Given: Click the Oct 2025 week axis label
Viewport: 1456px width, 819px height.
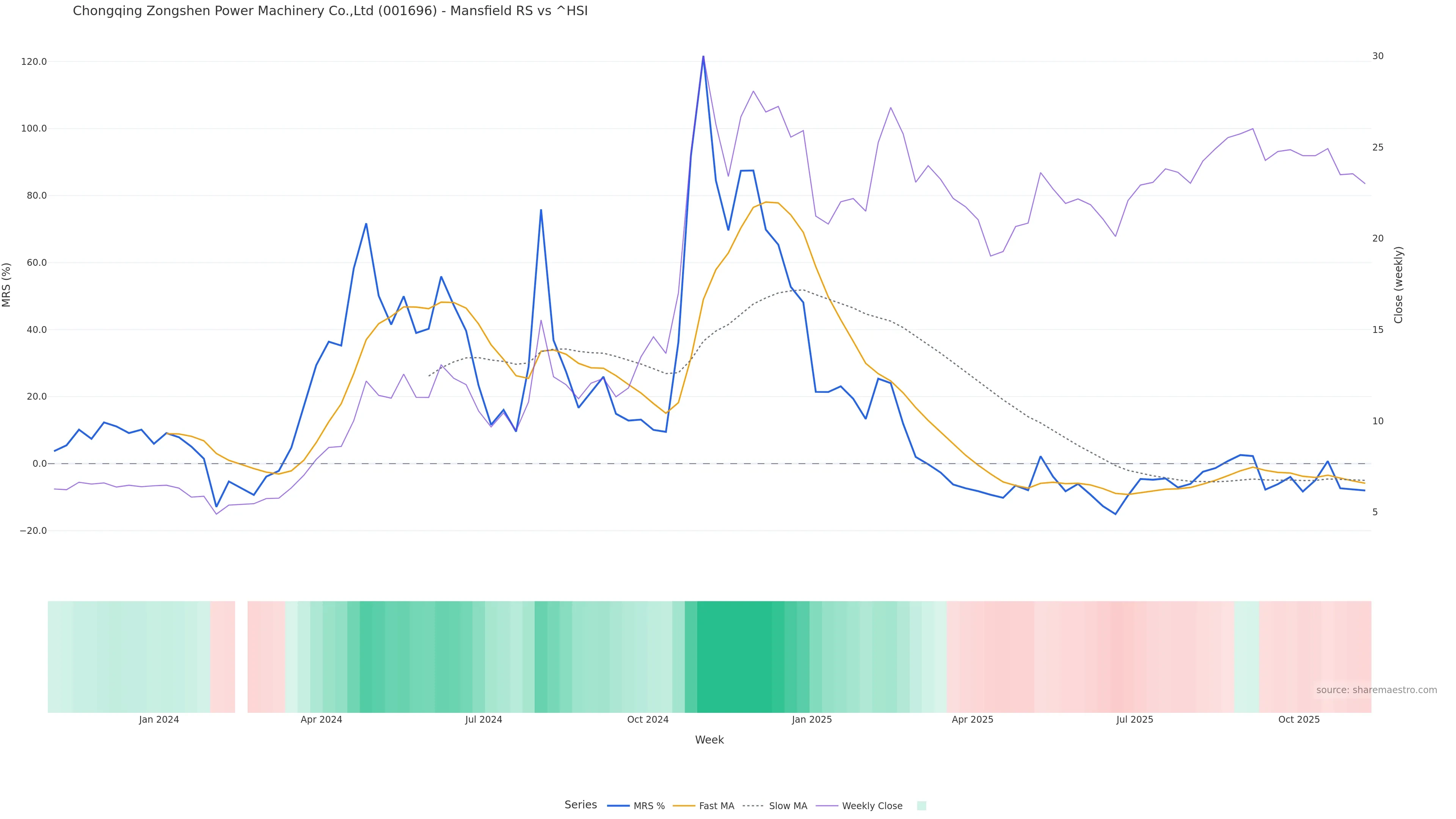Looking at the screenshot, I should click(1299, 720).
